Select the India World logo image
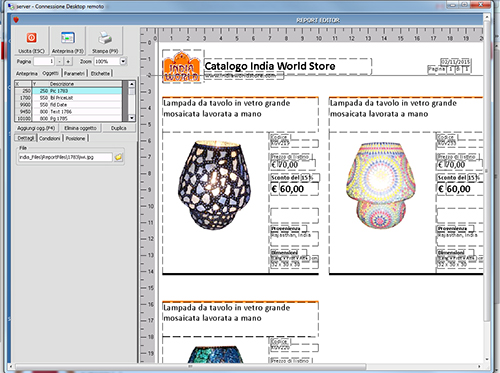The width and height of the screenshot is (500, 373). pyautogui.click(x=182, y=67)
